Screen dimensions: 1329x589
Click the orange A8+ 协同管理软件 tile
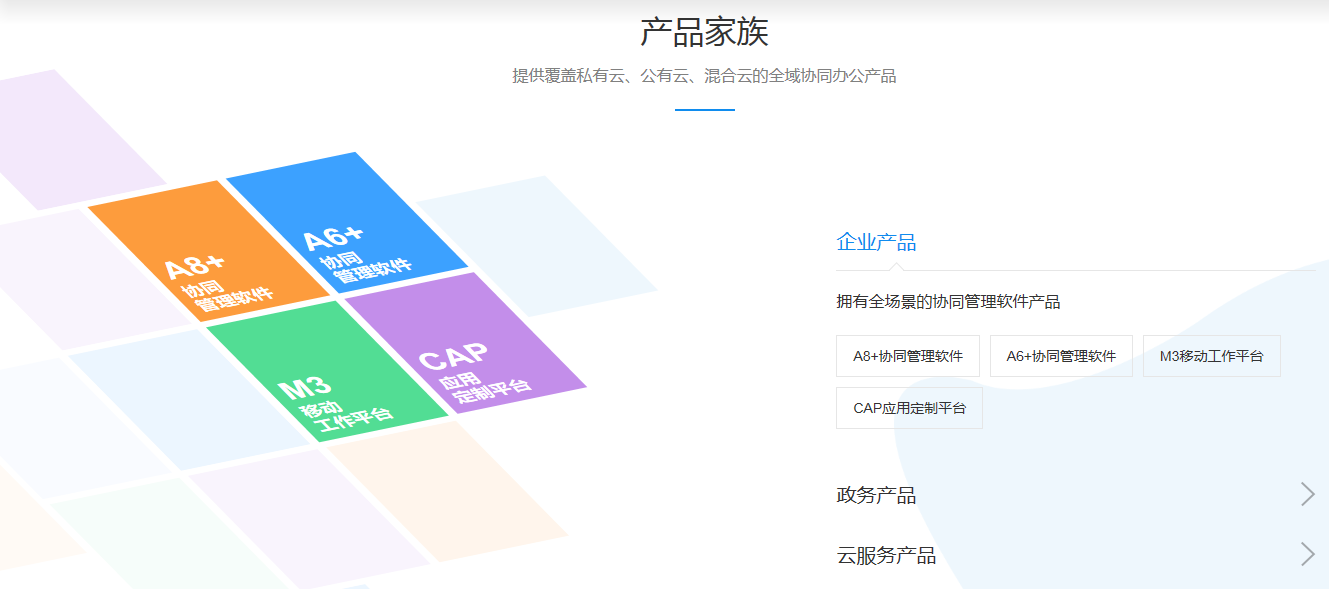point(209,252)
